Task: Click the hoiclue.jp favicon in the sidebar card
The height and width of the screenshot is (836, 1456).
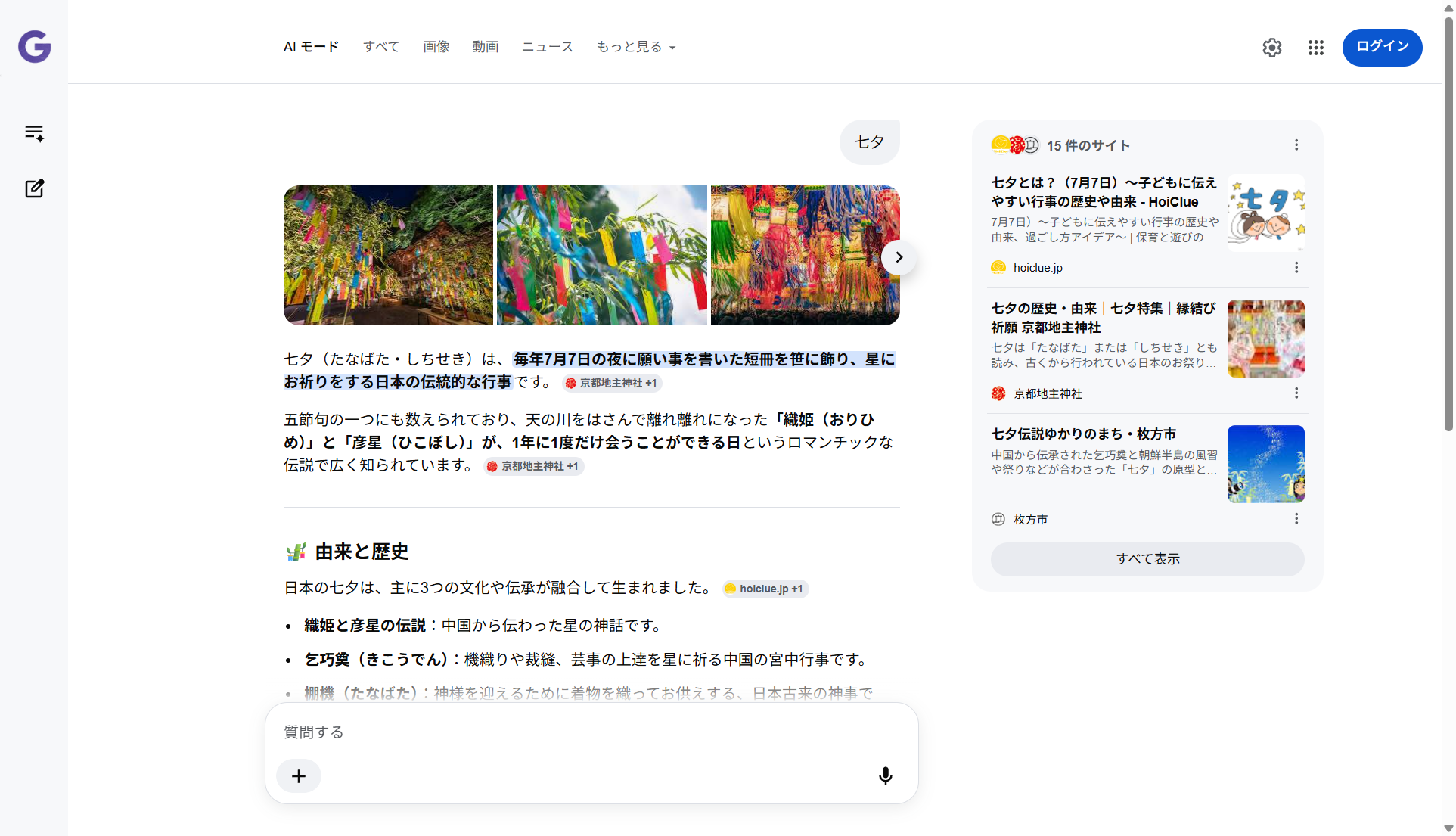Action: [x=998, y=268]
